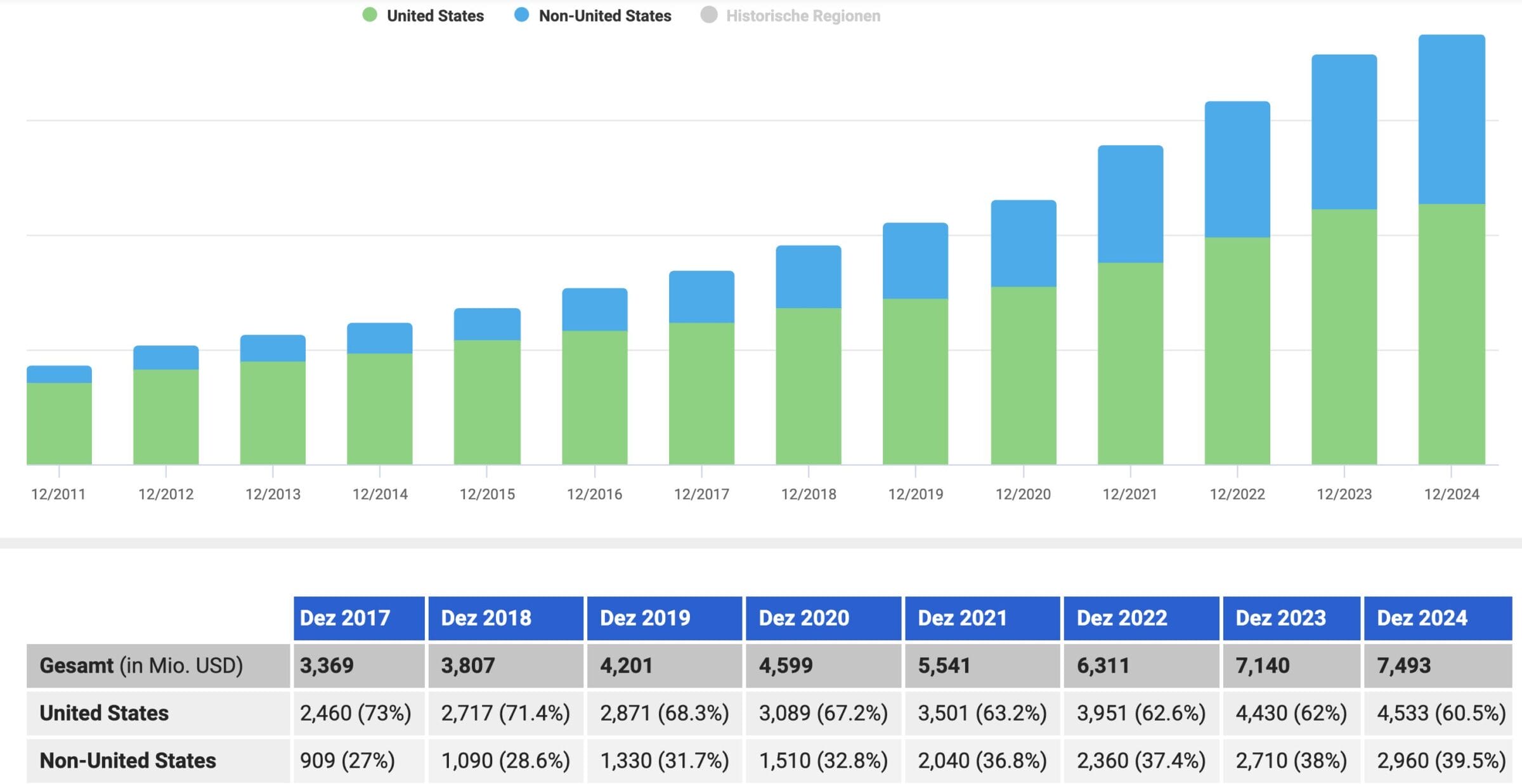Select the 12/2024 blue bar segment
Screen dimensions: 1522x784
[x=1451, y=119]
